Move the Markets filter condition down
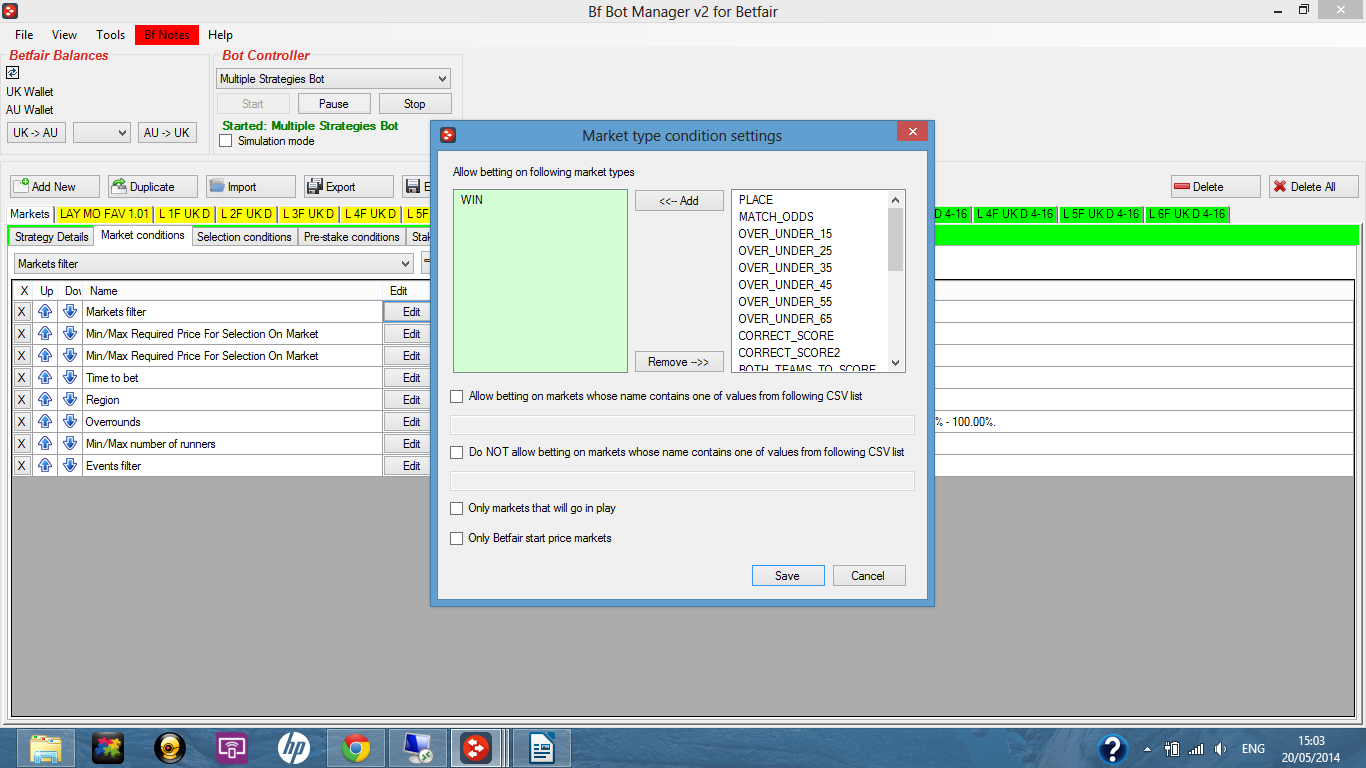Screen dimensions: 1366x768 coord(70,312)
